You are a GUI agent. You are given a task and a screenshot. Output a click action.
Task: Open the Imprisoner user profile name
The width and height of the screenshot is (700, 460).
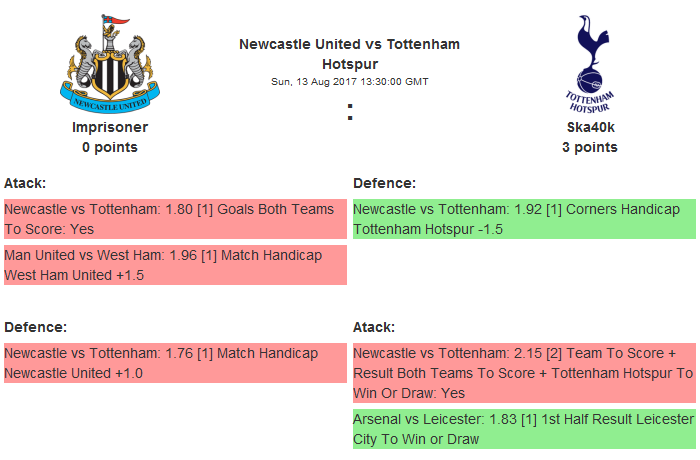tap(110, 127)
